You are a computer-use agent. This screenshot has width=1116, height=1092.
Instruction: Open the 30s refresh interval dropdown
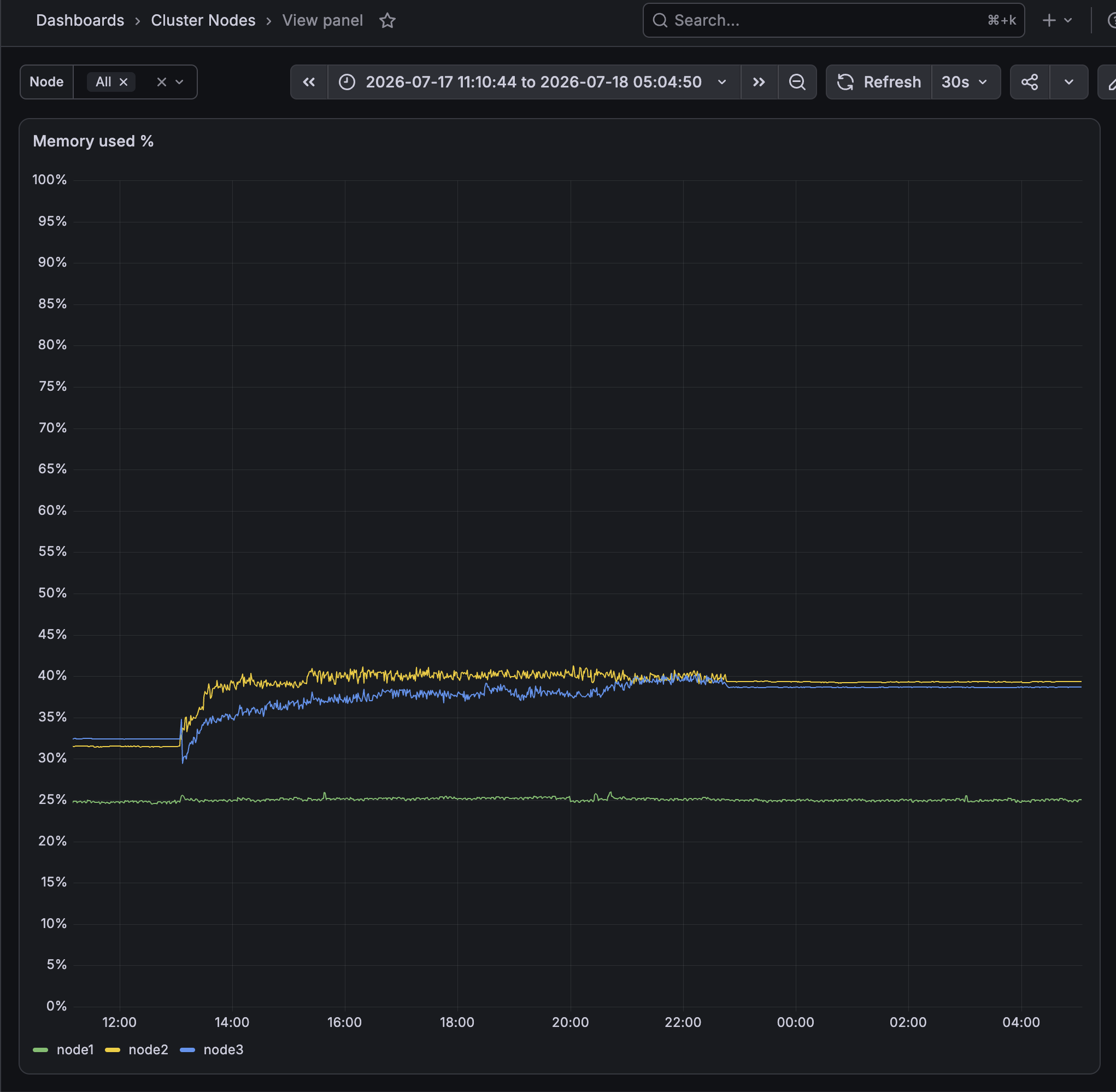[x=966, y=82]
